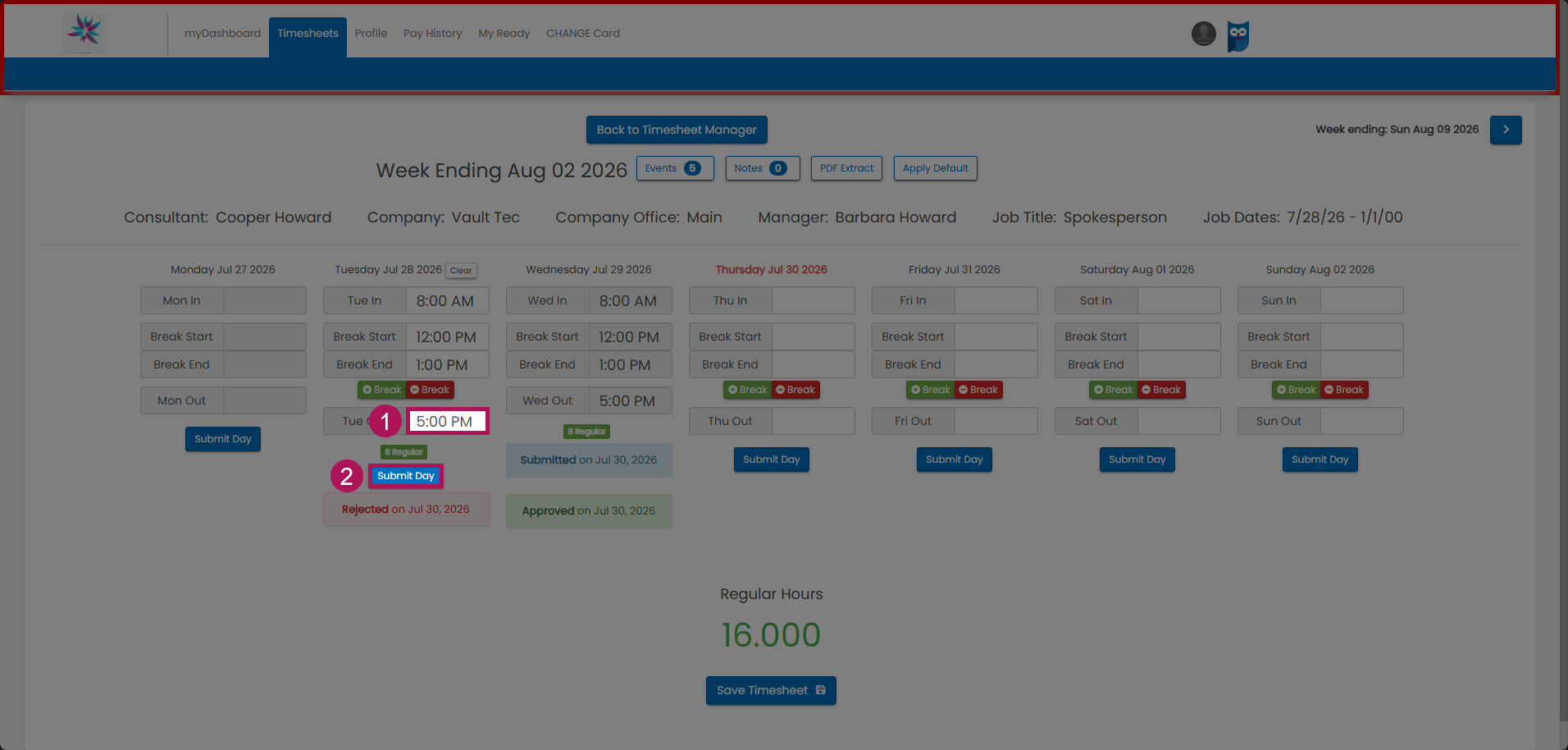The width and height of the screenshot is (1568, 750).
Task: Open the Profile tab
Action: click(371, 34)
